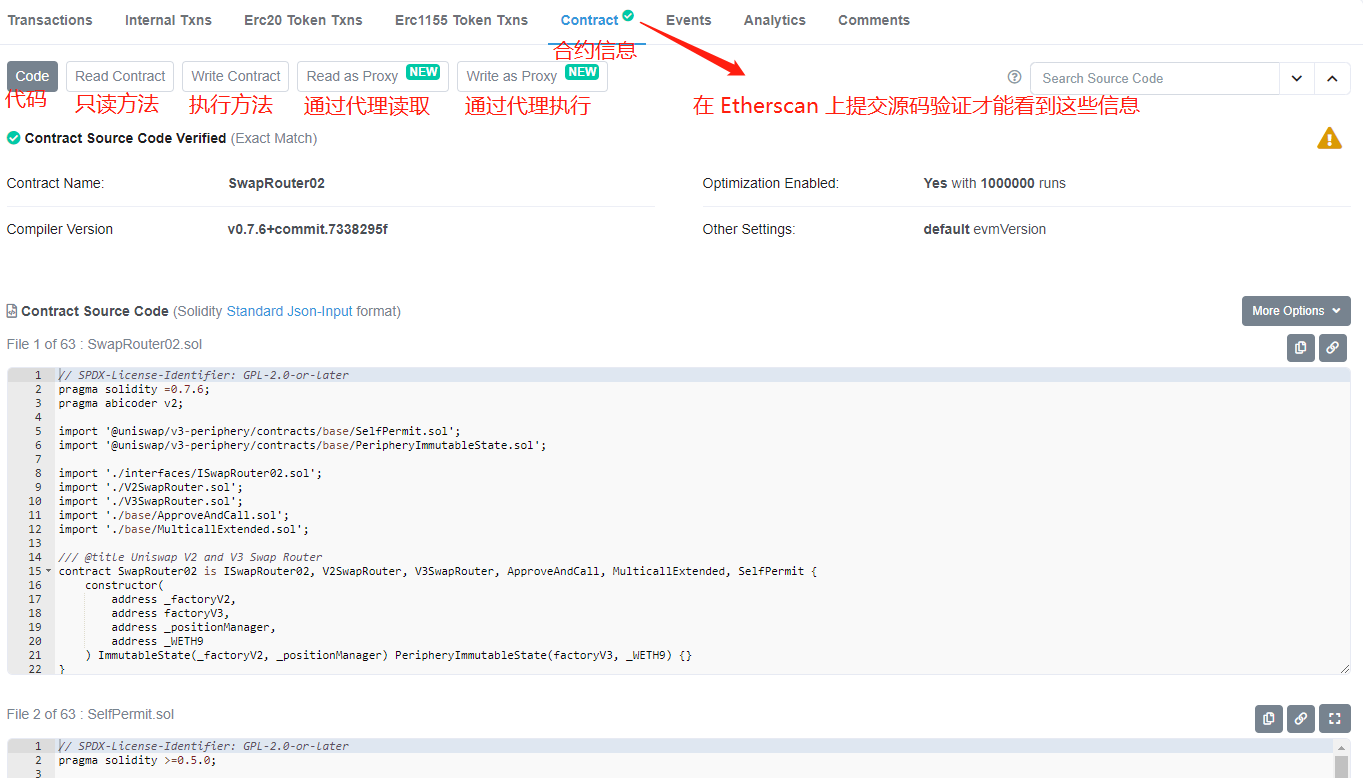This screenshot has height=778, width=1363.
Task: Copy SwapRouter02.sol source code icon
Action: click(1300, 348)
